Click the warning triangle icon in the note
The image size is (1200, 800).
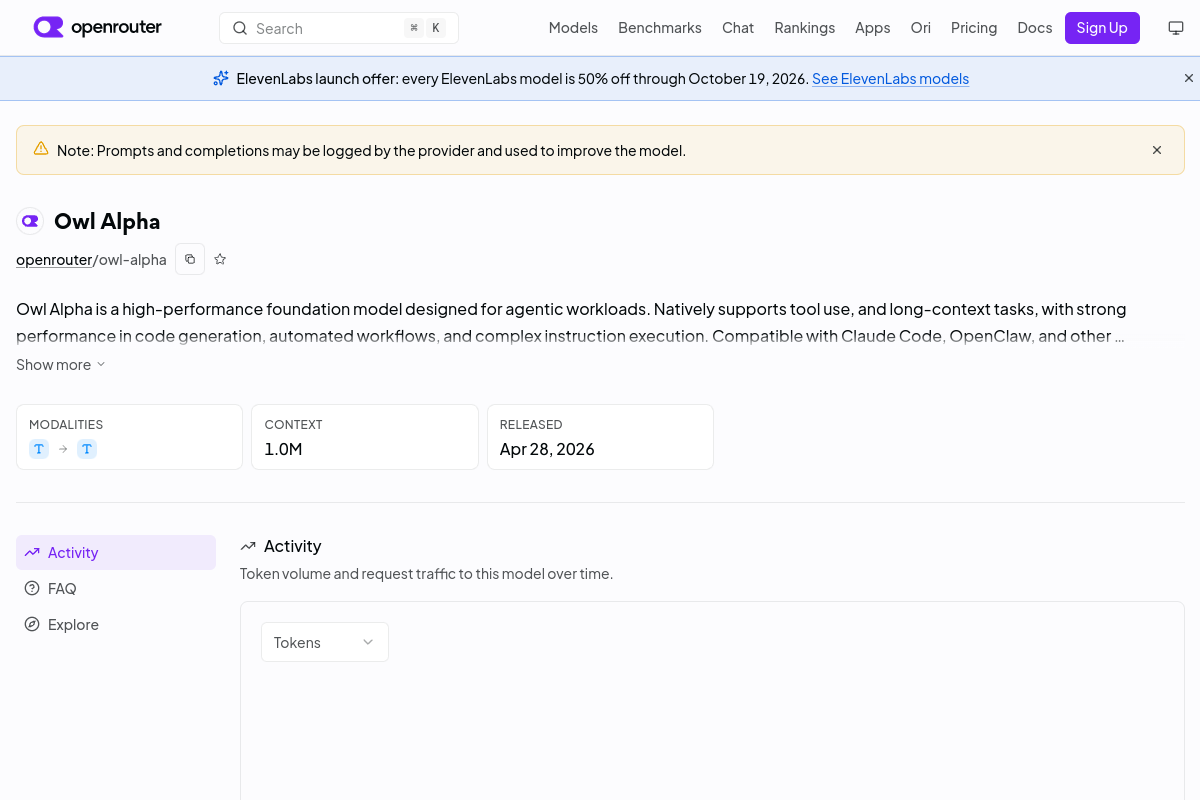(41, 149)
